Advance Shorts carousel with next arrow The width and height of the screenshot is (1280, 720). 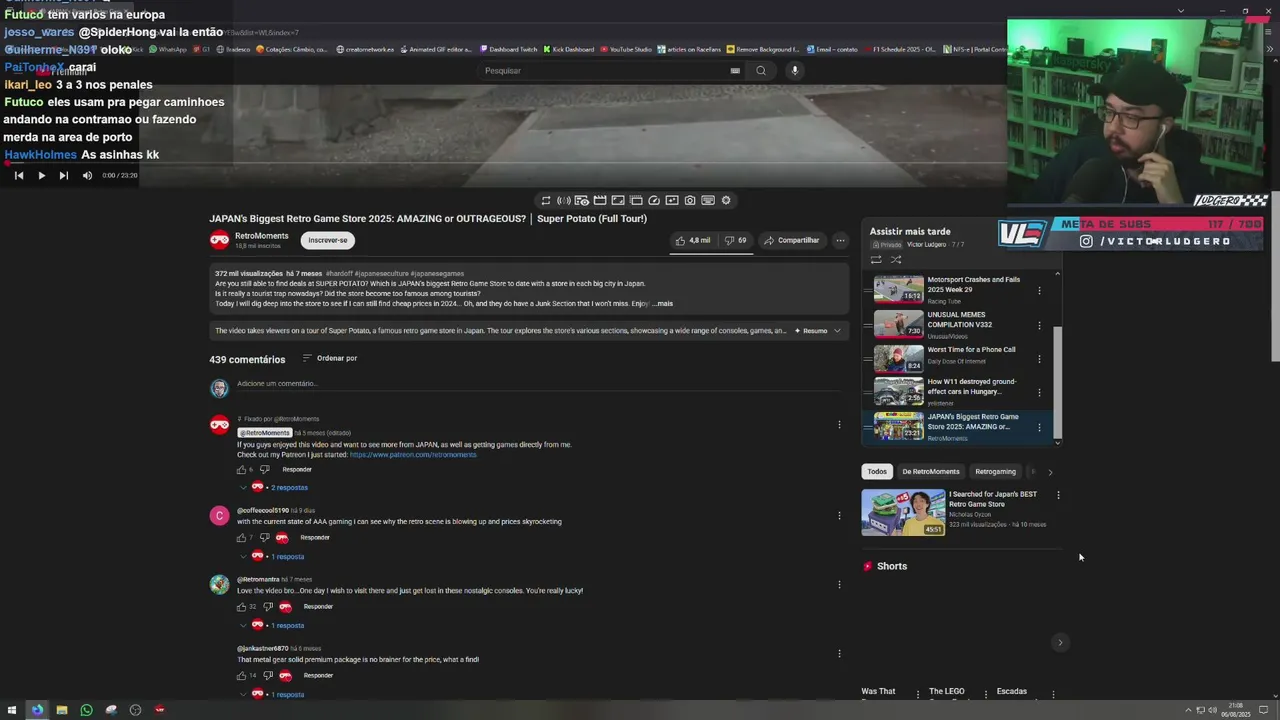click(x=1060, y=642)
